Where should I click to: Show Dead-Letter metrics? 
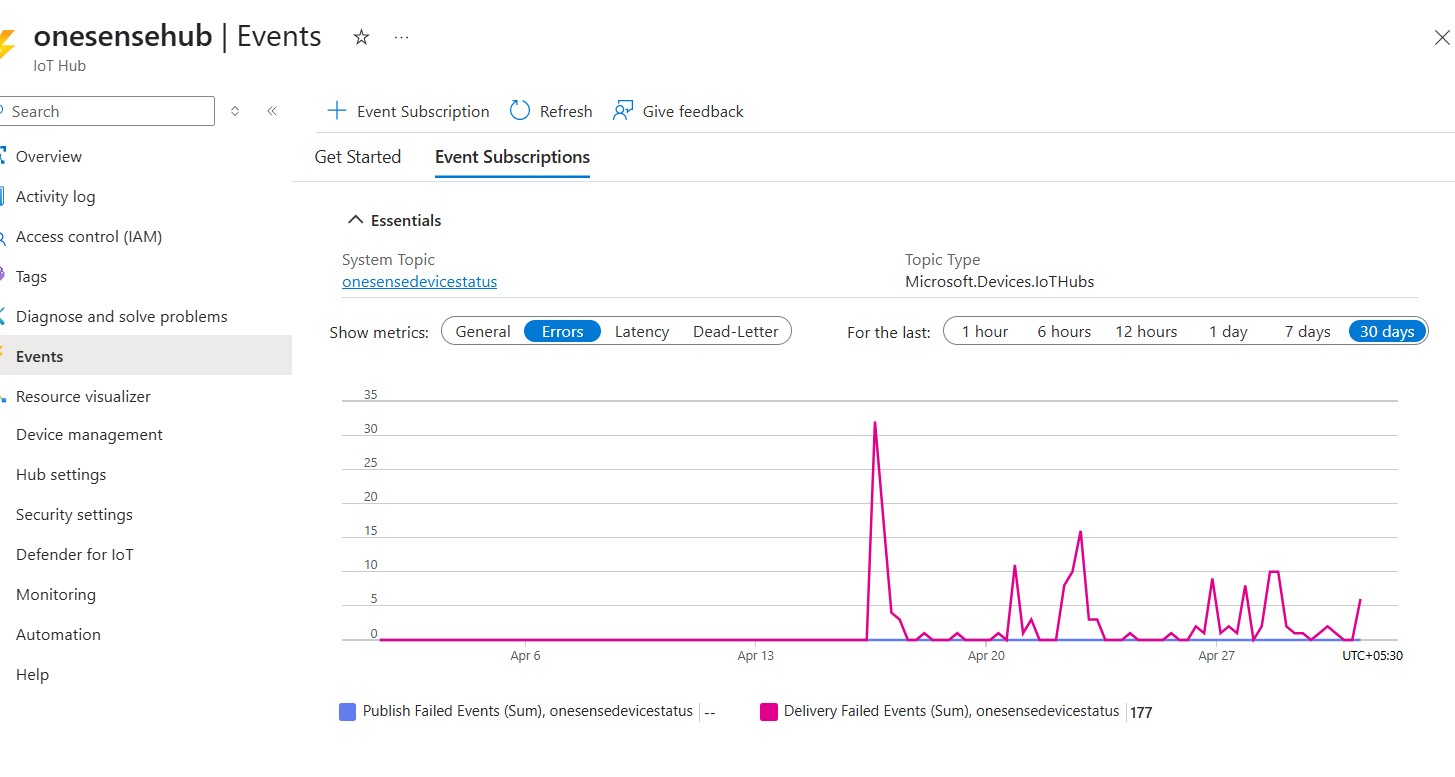[737, 332]
